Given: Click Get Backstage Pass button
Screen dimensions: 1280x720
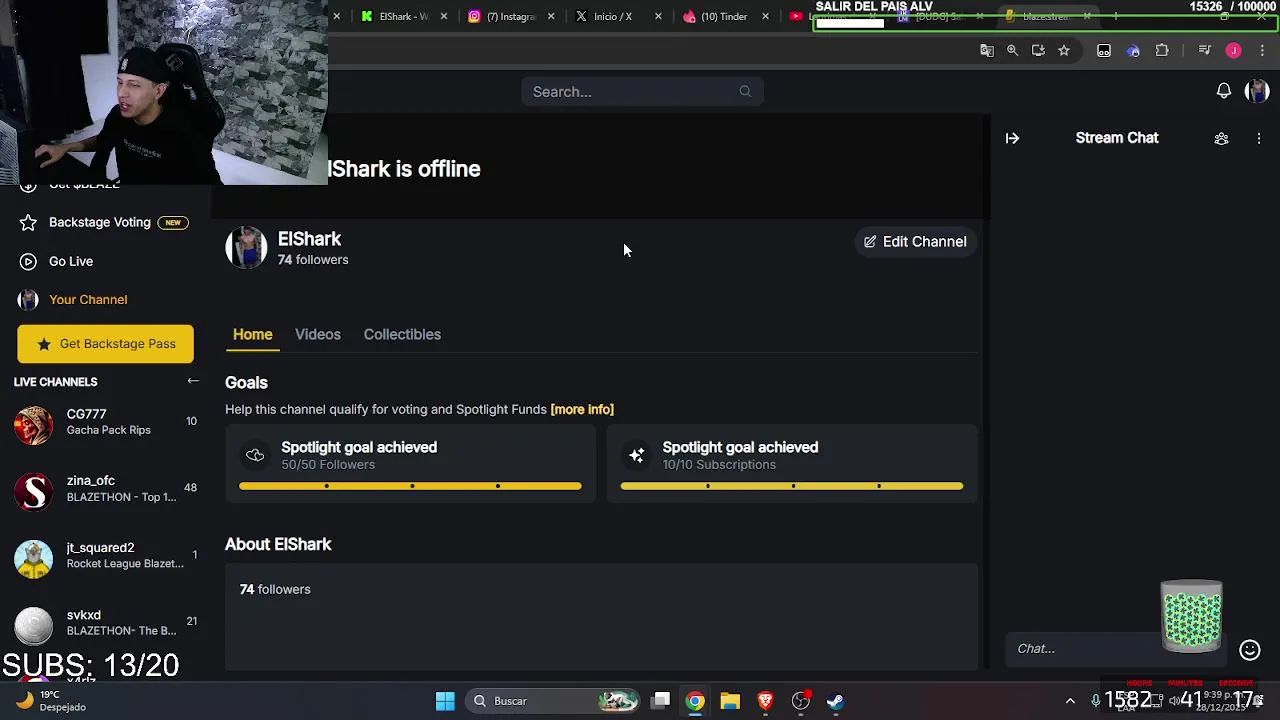Looking at the screenshot, I should pos(105,344).
